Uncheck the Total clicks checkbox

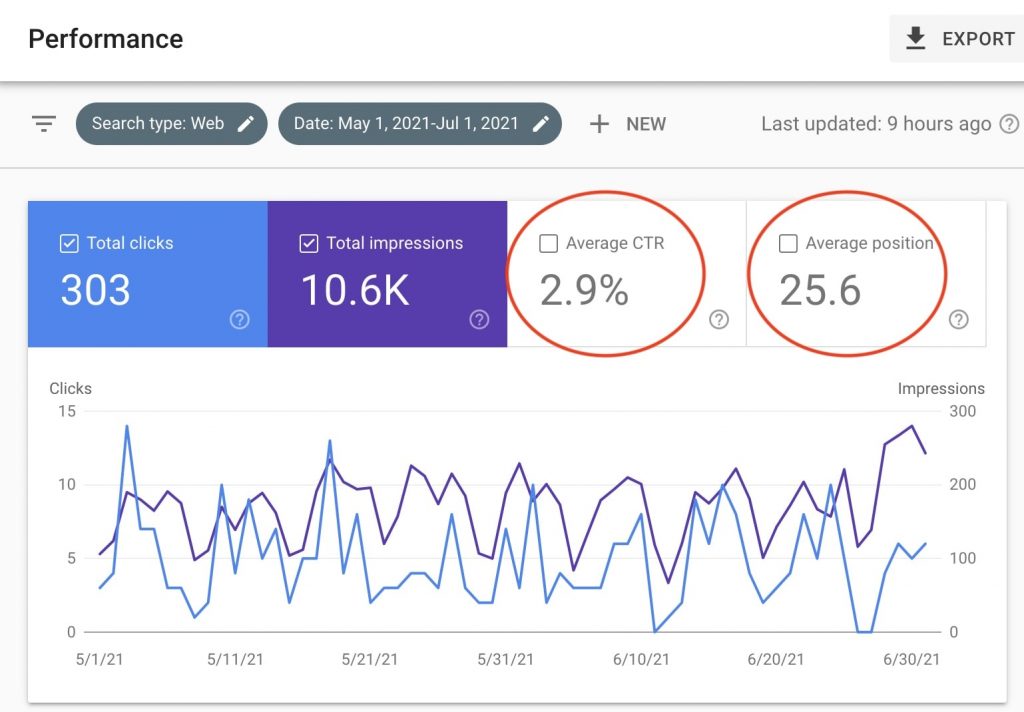(x=69, y=244)
